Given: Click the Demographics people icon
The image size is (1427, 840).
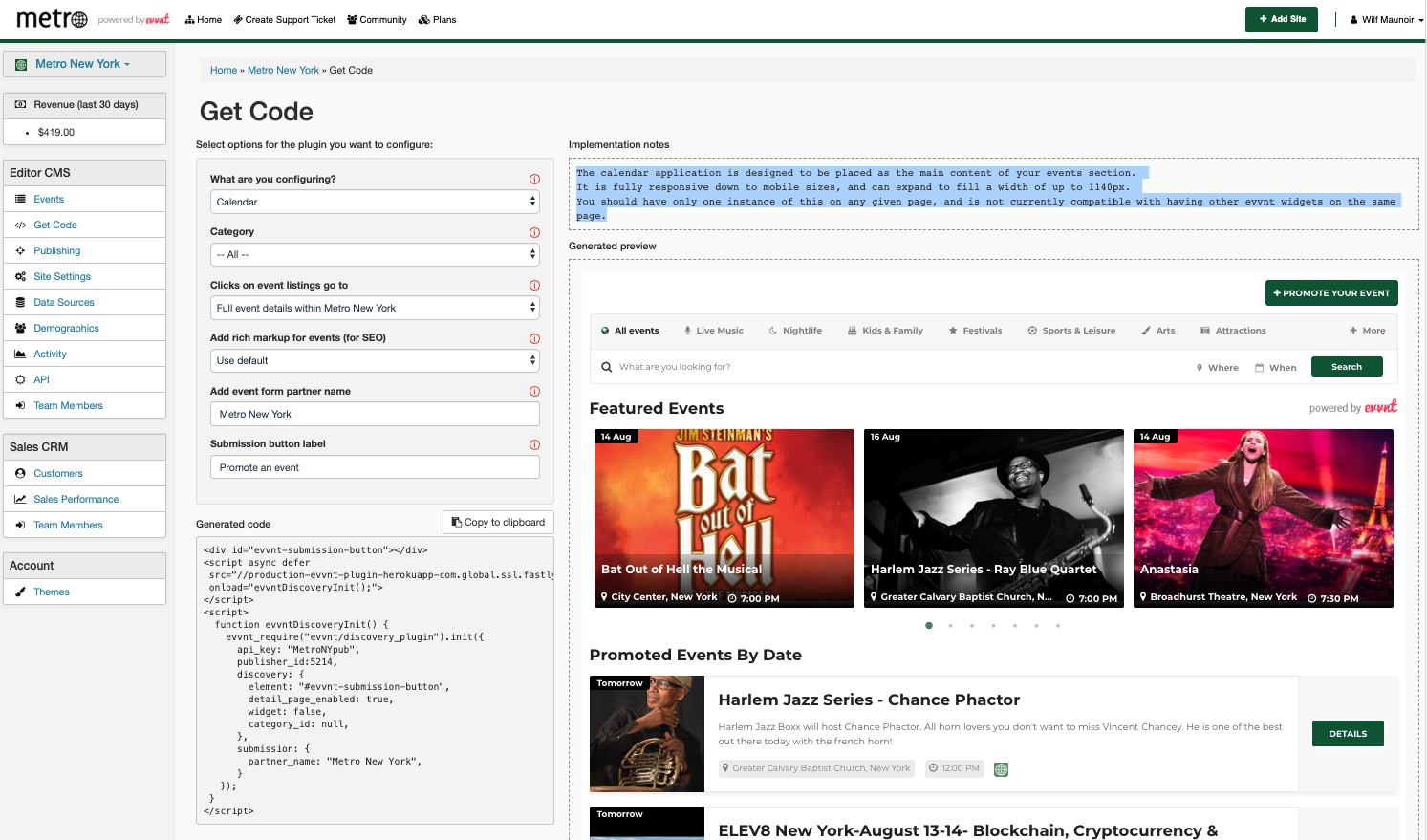Looking at the screenshot, I should tap(20, 328).
